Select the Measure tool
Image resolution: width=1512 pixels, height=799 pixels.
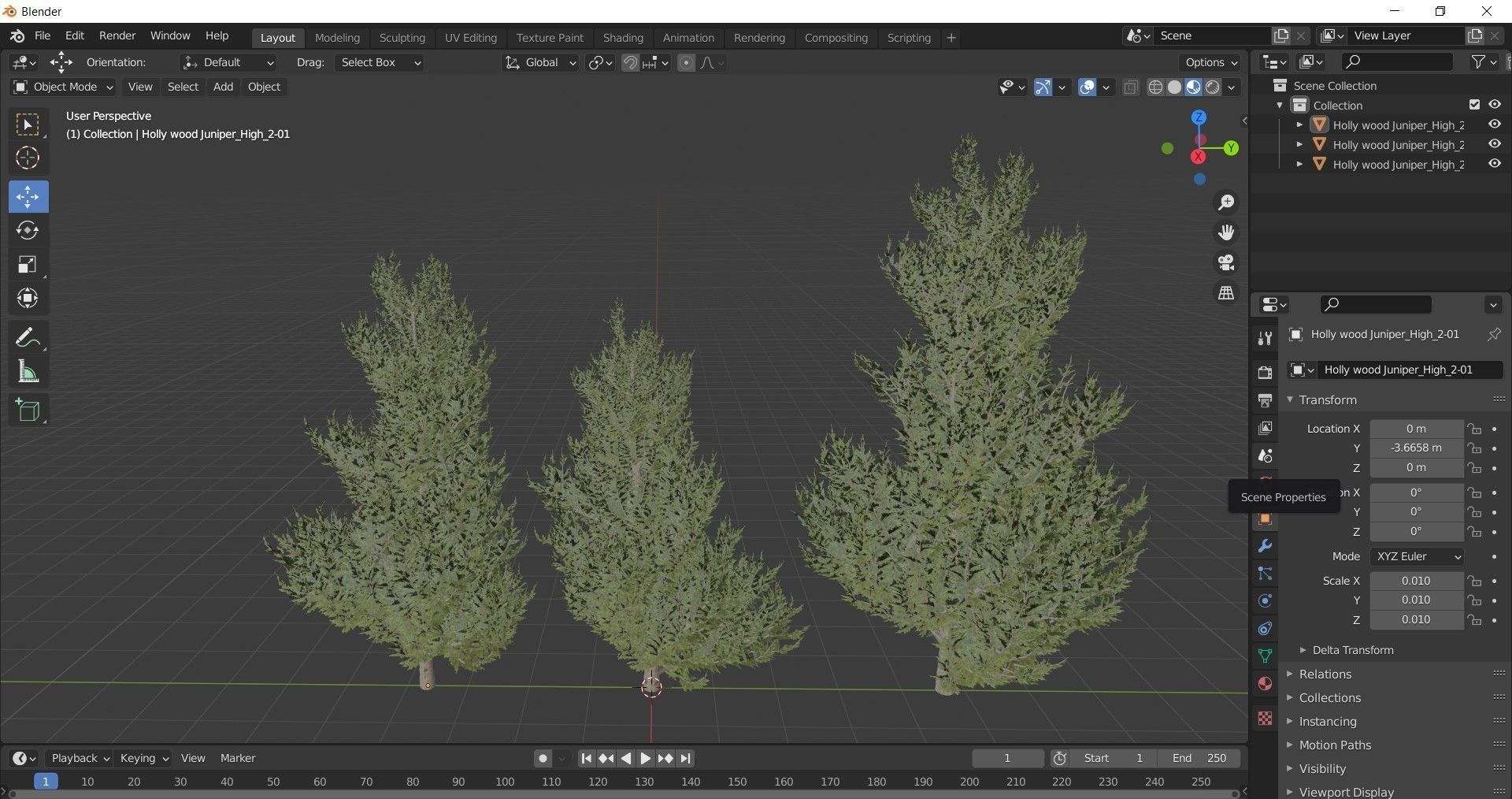pos(28,371)
